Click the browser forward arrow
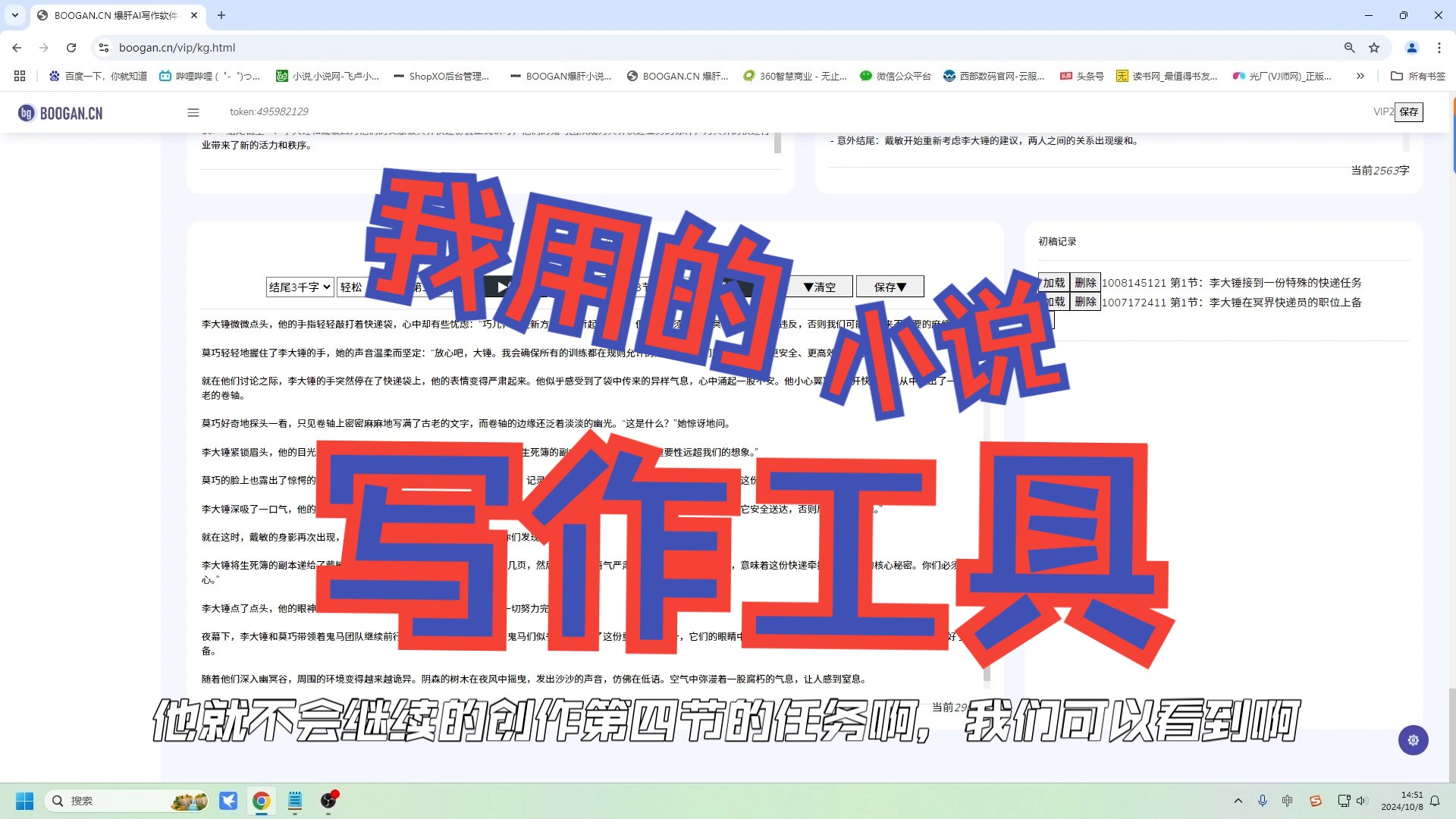Viewport: 1456px width, 819px height. click(44, 47)
